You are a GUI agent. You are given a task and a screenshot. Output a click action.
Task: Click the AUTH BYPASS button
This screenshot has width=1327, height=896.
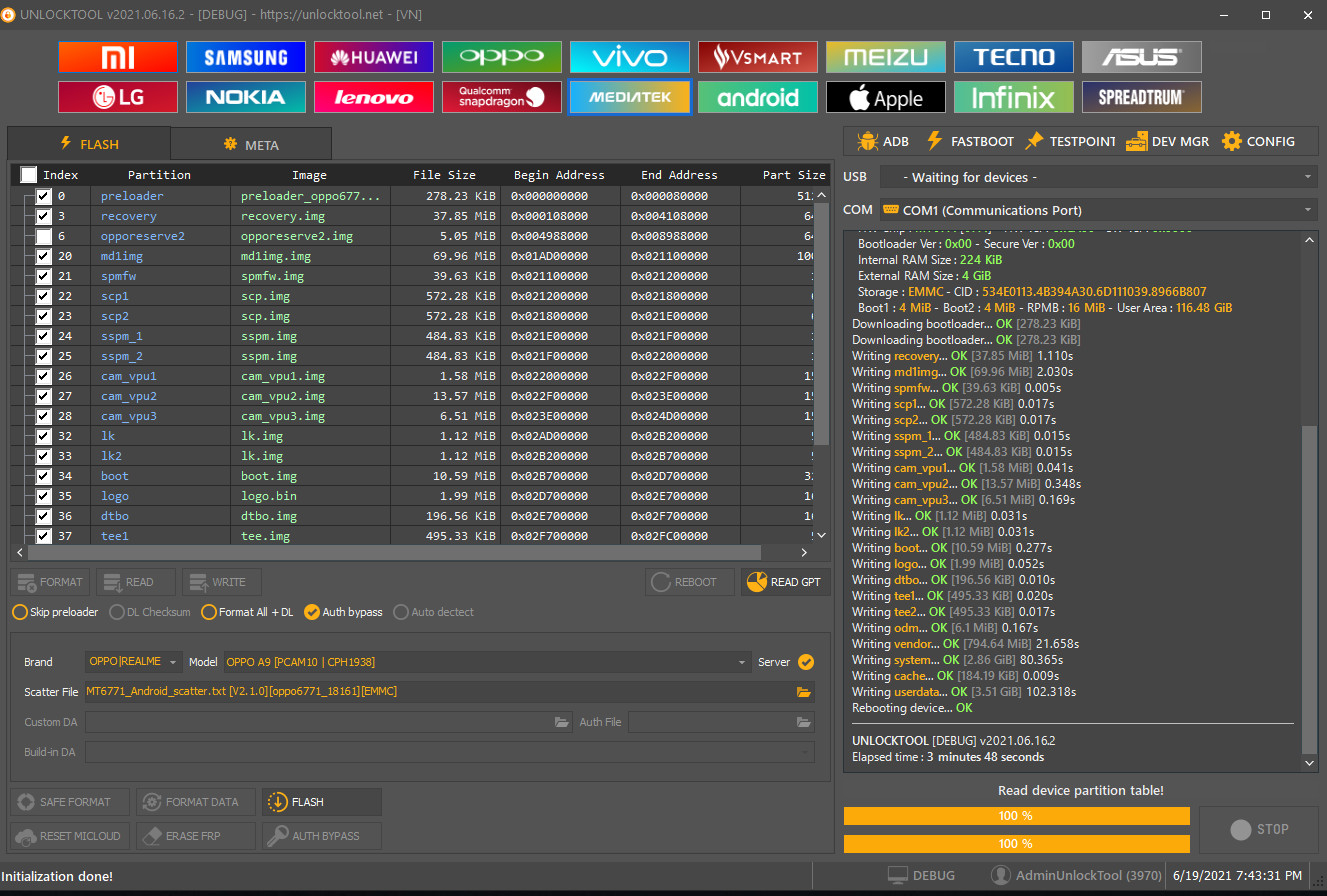[x=322, y=836]
